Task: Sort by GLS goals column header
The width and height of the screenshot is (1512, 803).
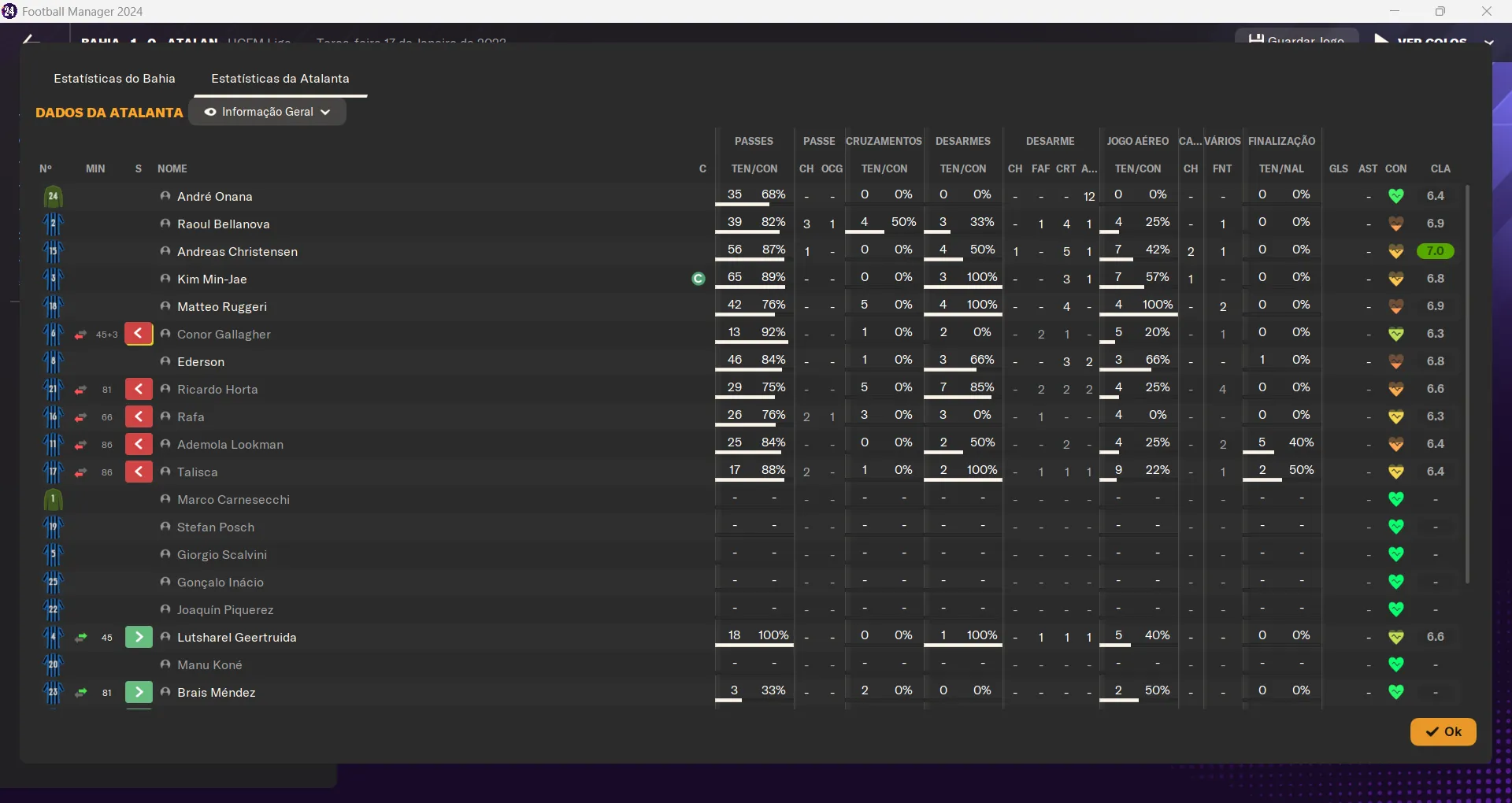Action: click(x=1339, y=168)
